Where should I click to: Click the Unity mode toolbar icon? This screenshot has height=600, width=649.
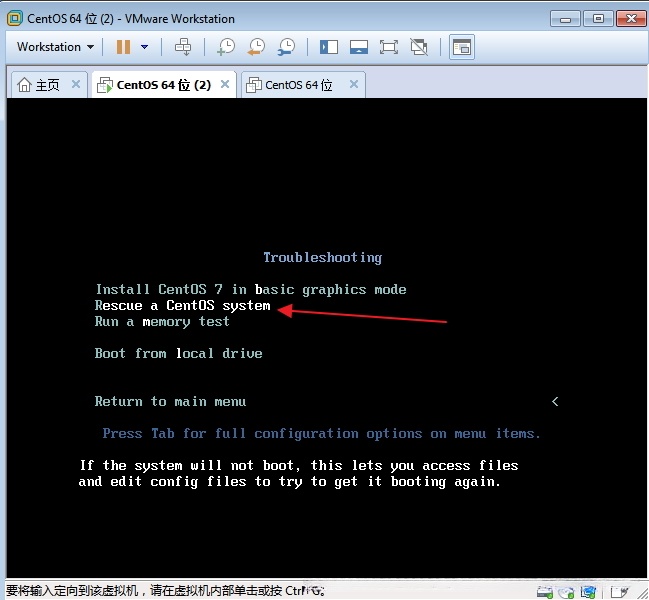click(x=419, y=47)
